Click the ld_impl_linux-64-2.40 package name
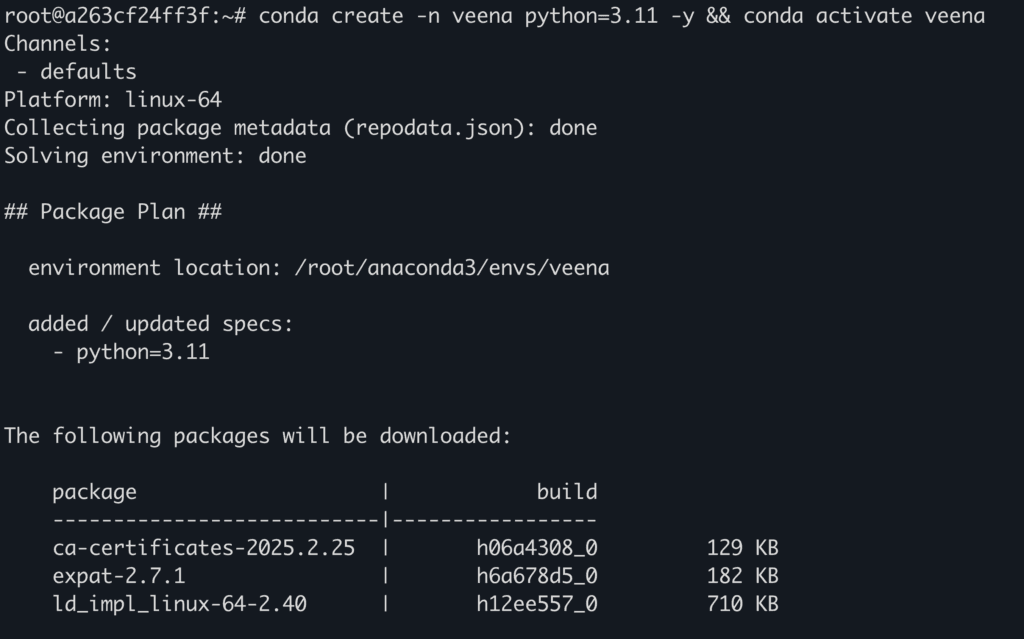This screenshot has height=639, width=1024. click(179, 604)
